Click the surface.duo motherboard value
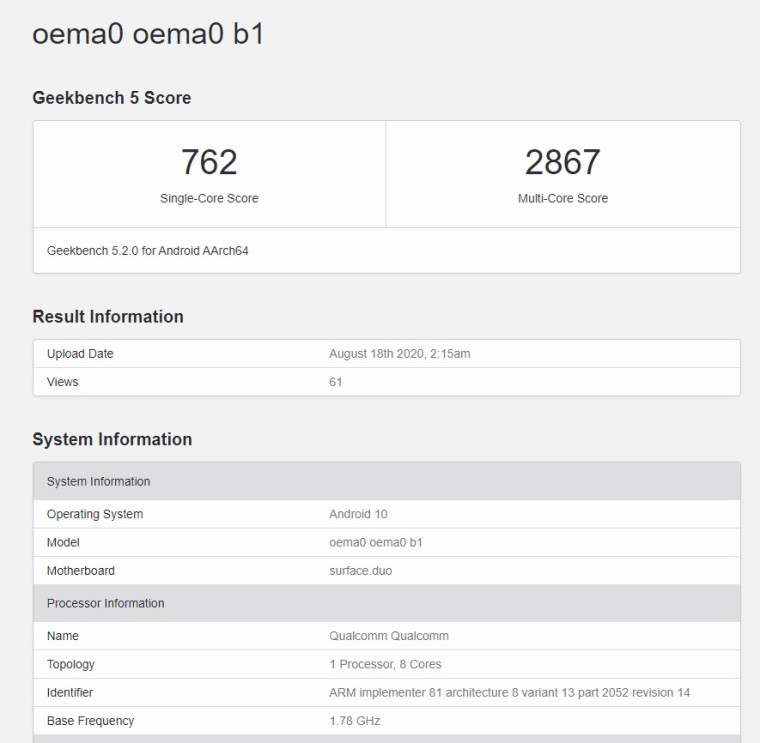 (x=361, y=571)
